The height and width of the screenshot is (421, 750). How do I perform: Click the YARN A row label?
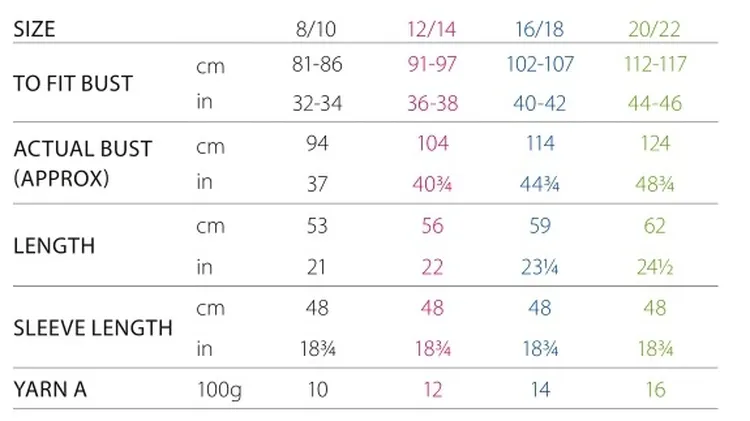point(51,390)
